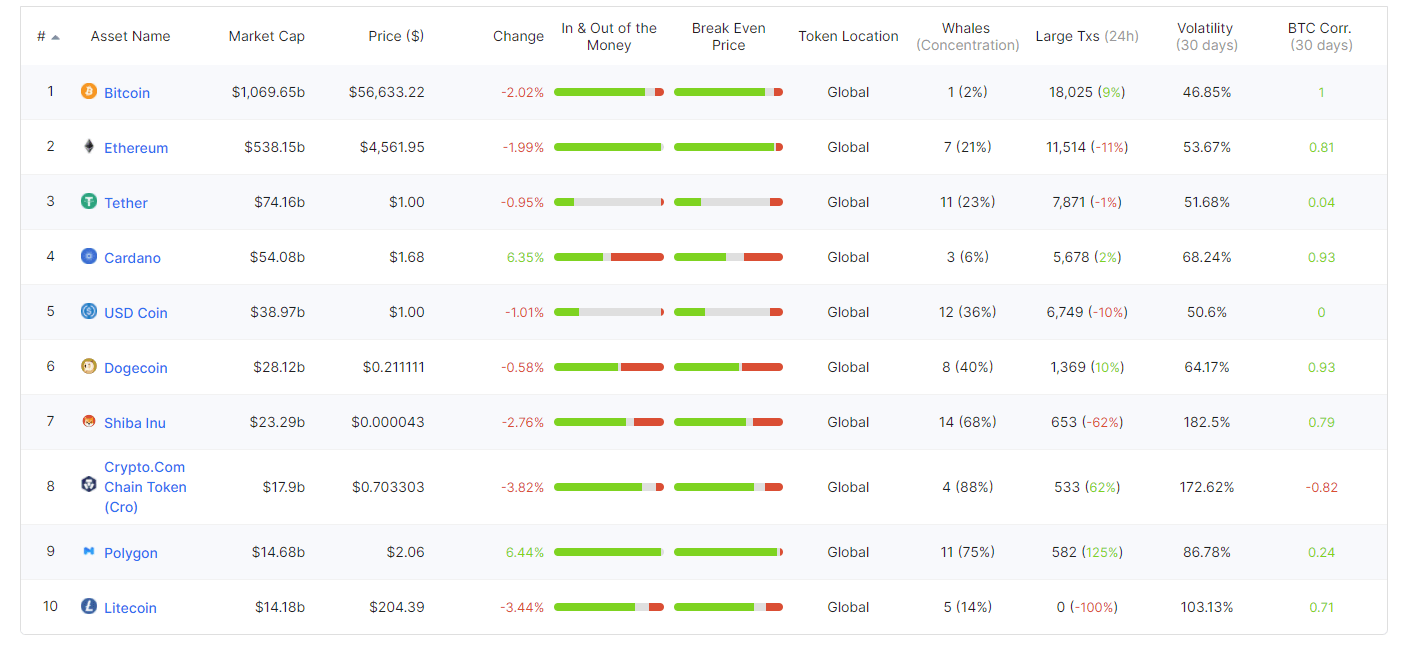This screenshot has height=648, width=1407.
Task: Click Dogecoin's Break Even Price bar
Action: (728, 367)
